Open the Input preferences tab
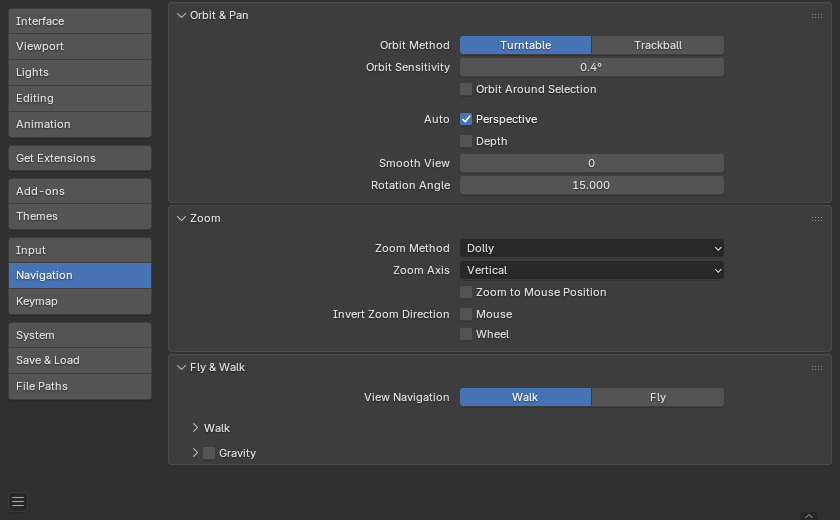This screenshot has height=520, width=840. tap(80, 250)
